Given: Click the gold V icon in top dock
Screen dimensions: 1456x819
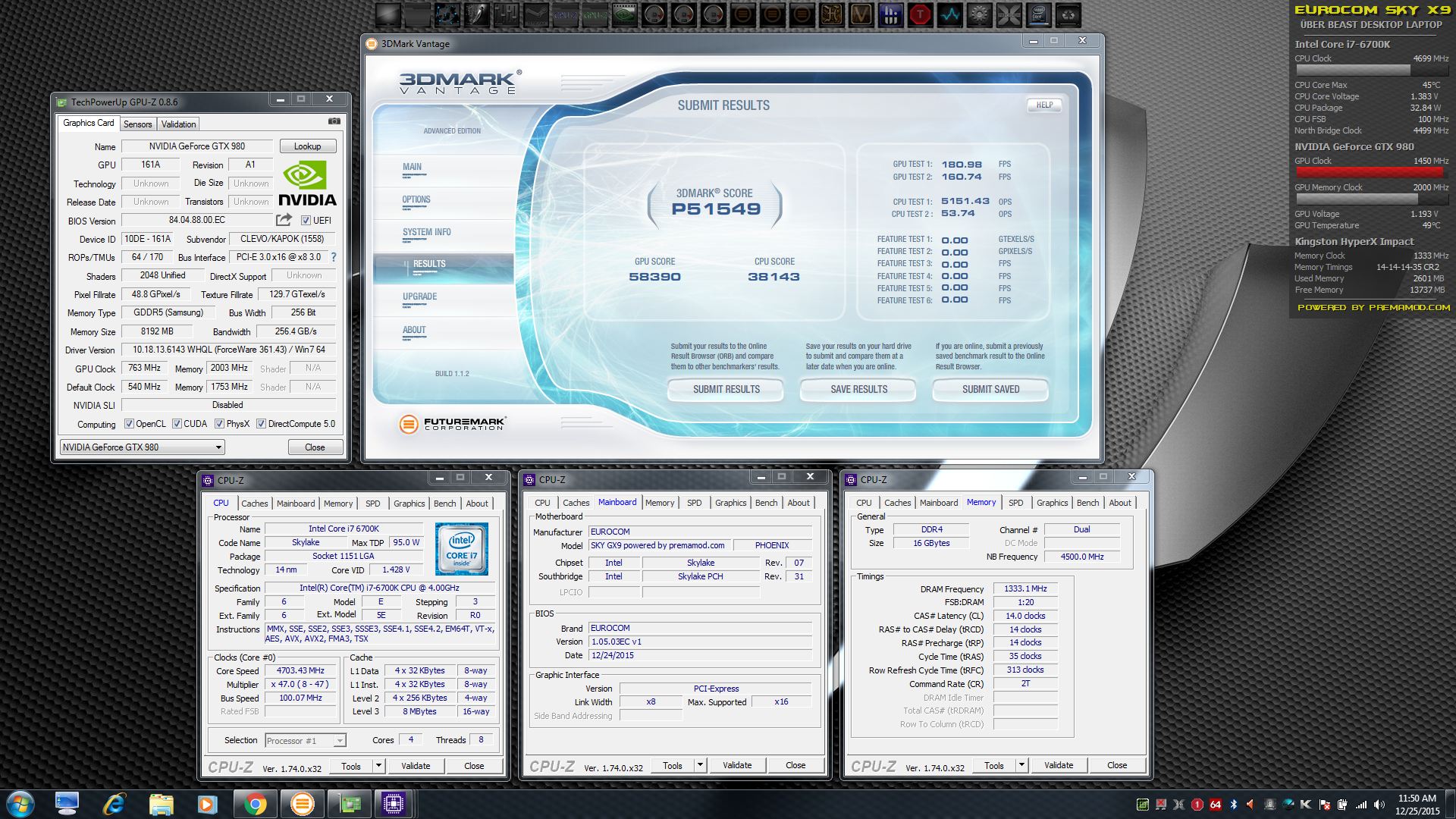Looking at the screenshot, I should pyautogui.click(x=861, y=14).
